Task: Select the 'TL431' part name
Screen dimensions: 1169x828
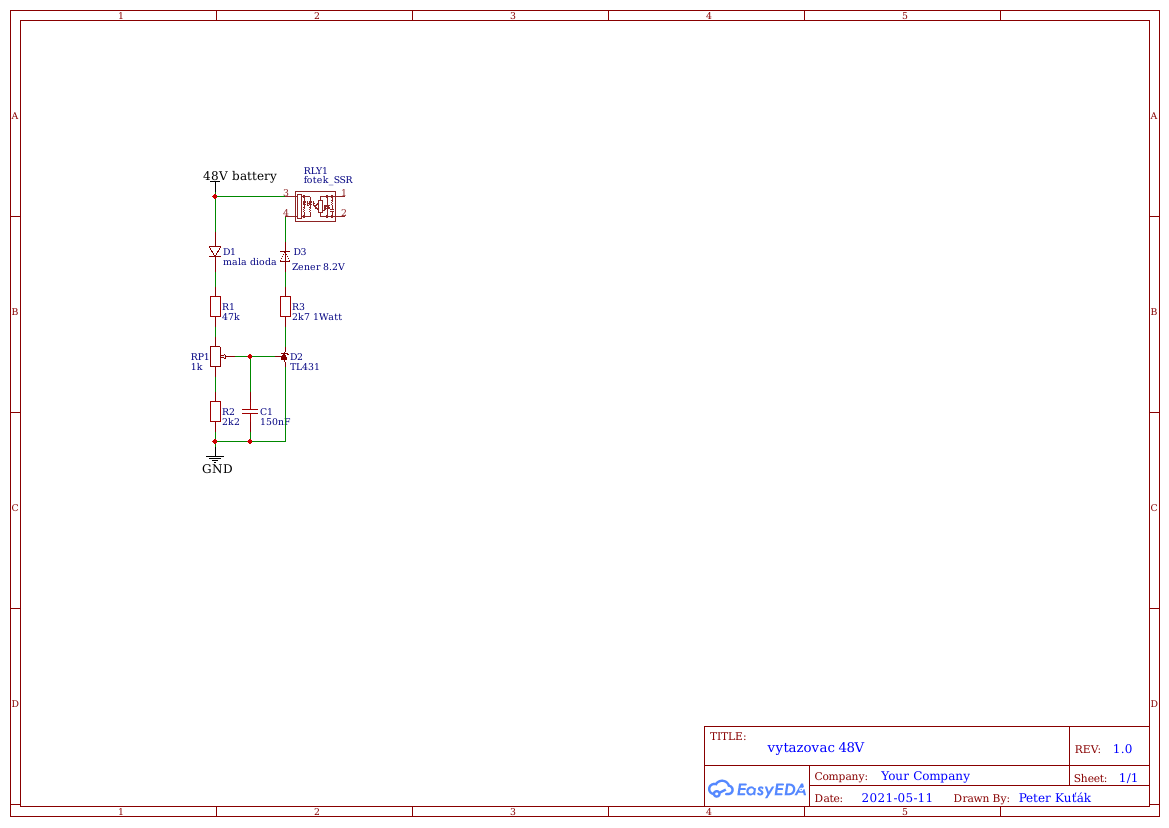Action: [x=305, y=367]
